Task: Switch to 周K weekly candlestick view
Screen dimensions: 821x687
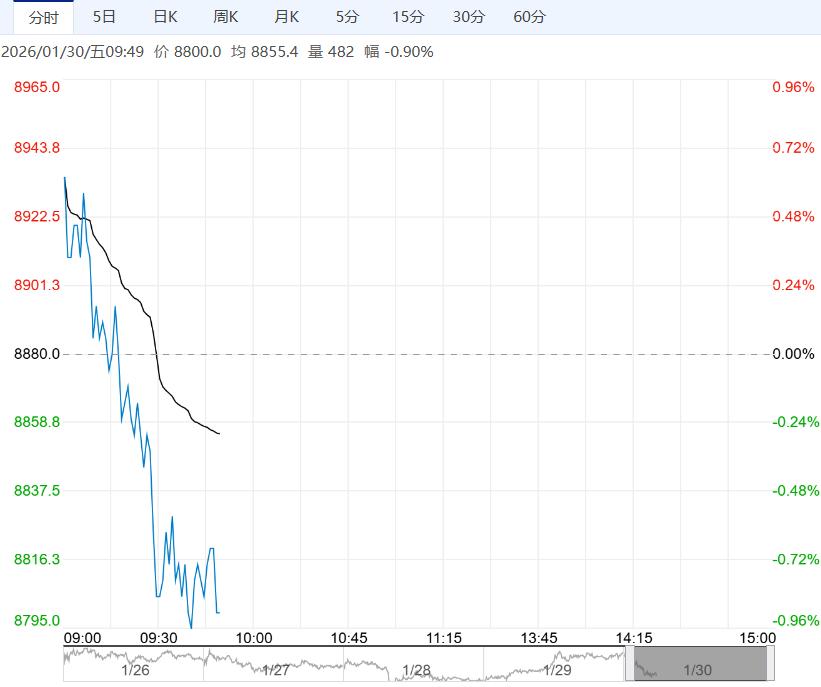Action: [226, 17]
